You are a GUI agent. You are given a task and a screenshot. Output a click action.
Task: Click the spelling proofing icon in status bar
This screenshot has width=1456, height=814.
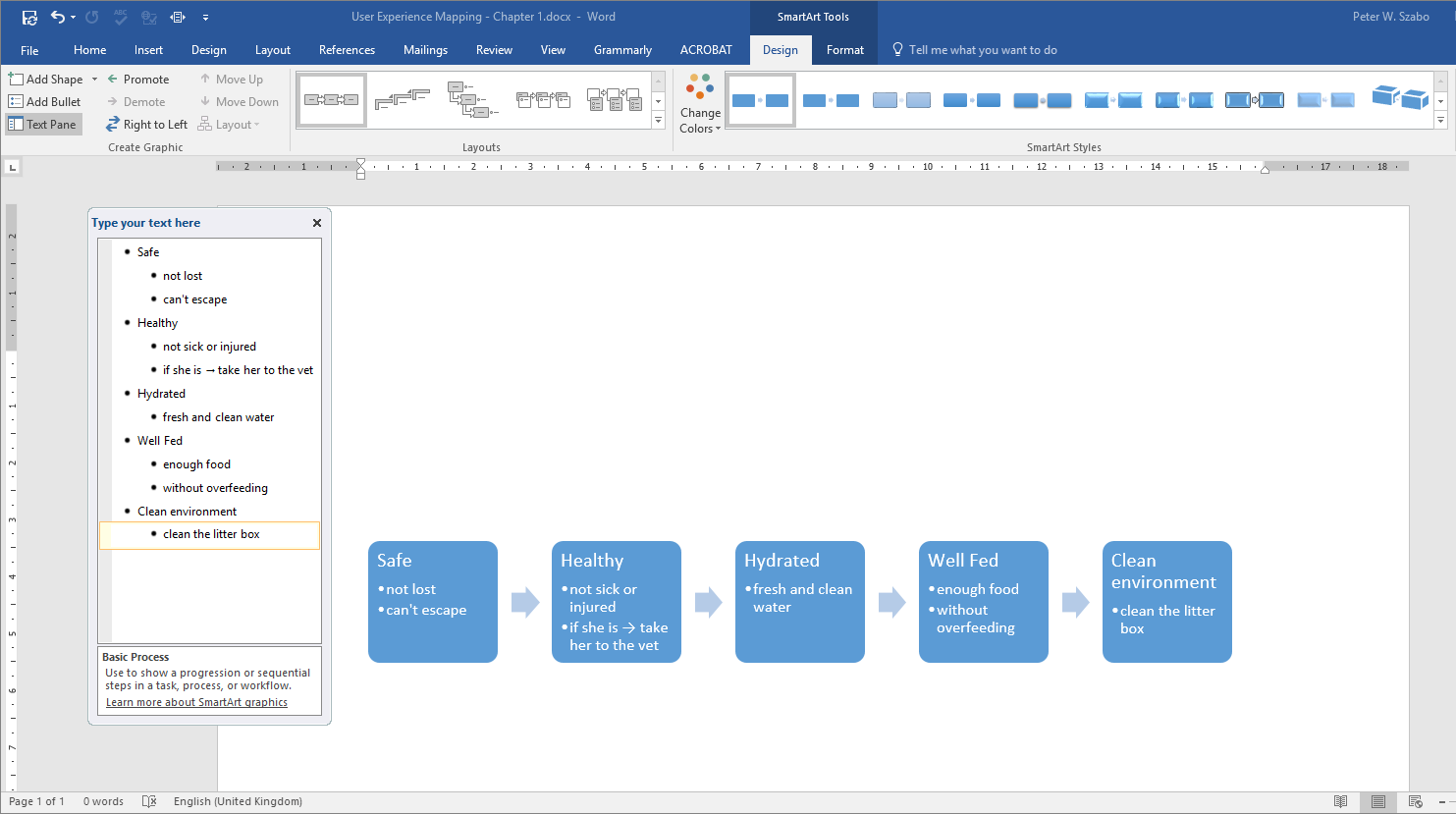(149, 801)
